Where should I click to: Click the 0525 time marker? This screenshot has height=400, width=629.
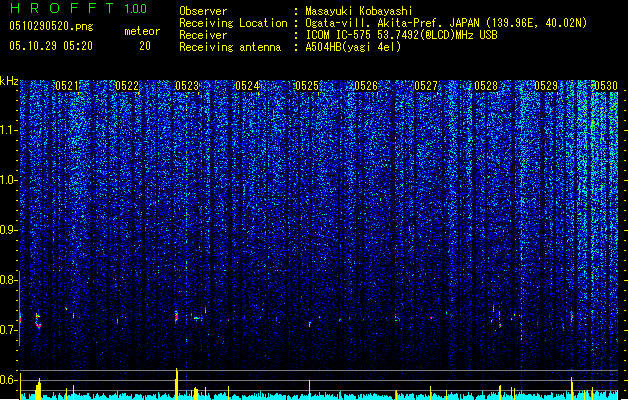point(307,86)
